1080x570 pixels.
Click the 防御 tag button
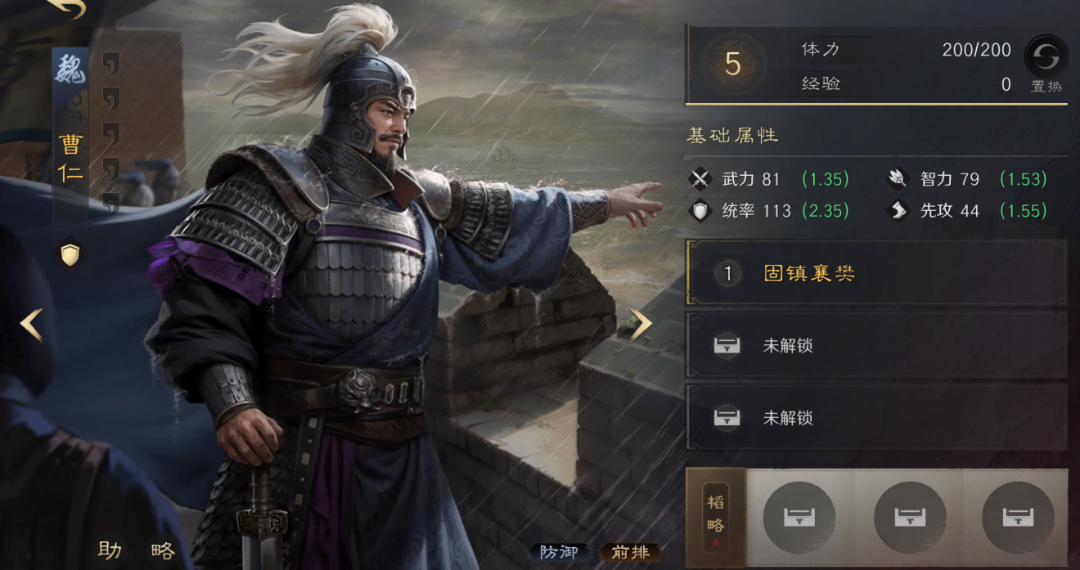tap(559, 552)
